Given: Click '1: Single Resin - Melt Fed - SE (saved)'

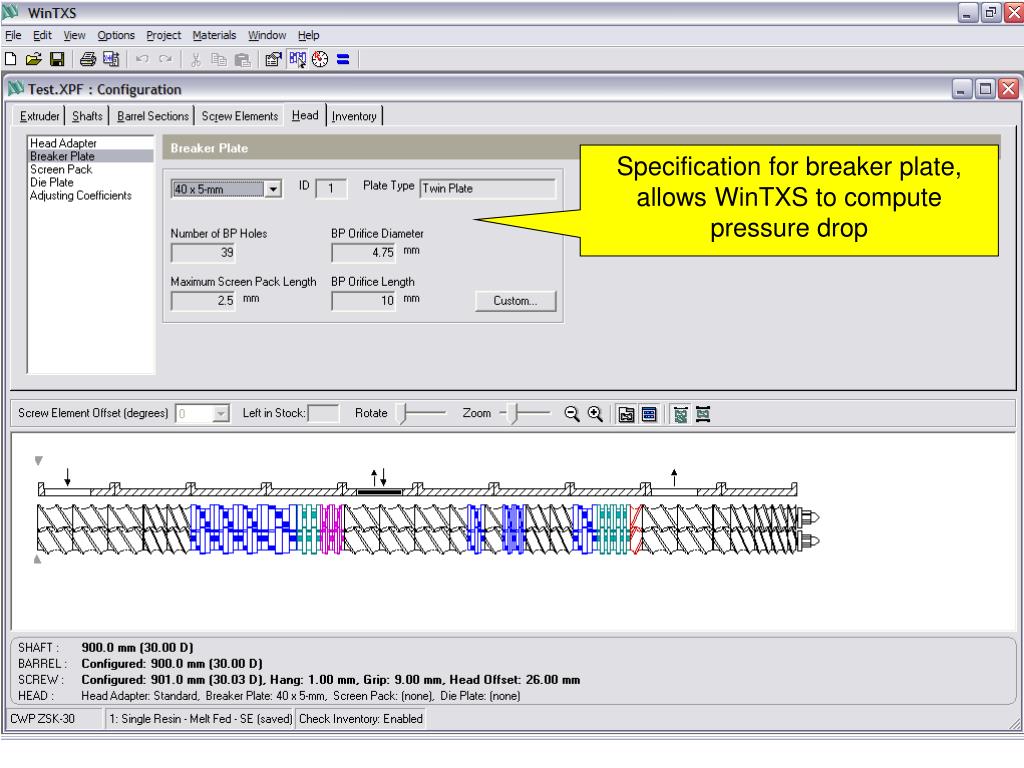Looking at the screenshot, I should coord(200,719).
